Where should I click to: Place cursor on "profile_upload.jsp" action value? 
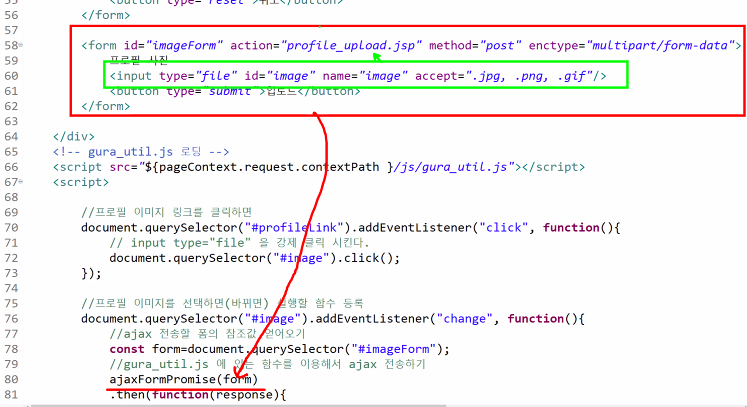352,45
